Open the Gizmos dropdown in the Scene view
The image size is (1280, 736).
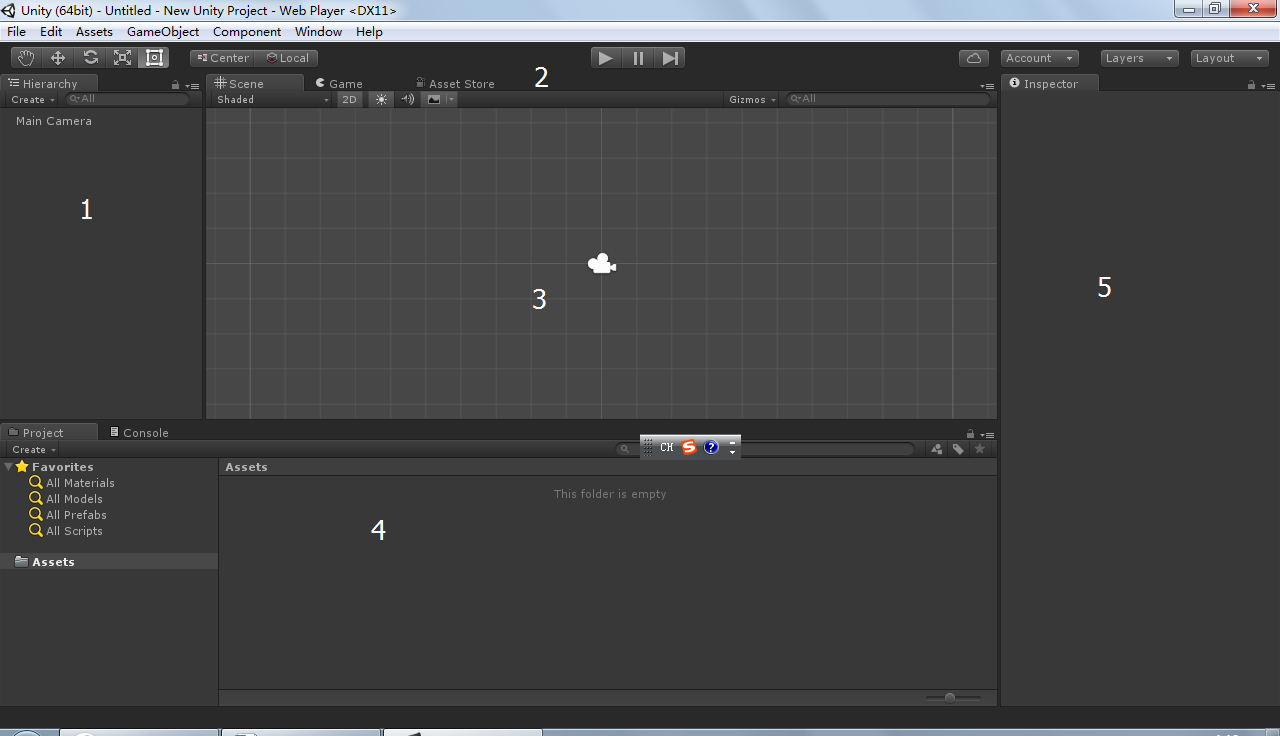[751, 99]
